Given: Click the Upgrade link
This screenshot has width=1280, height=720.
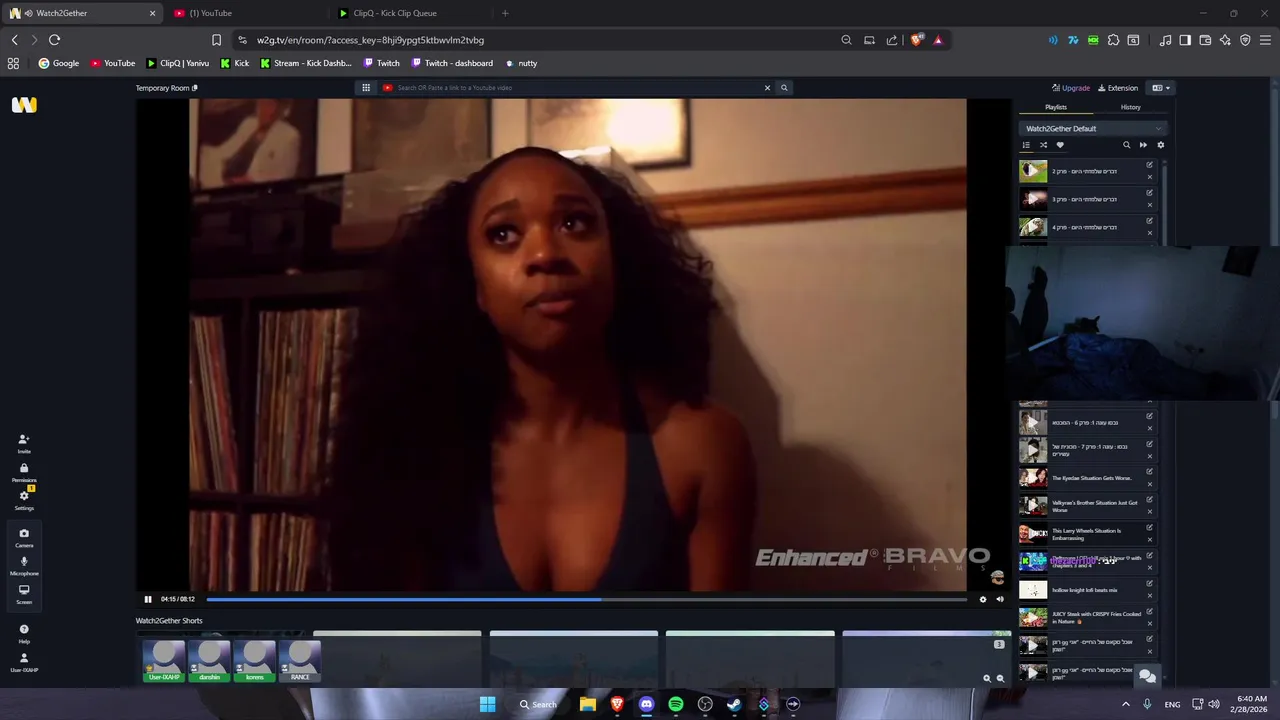Looking at the screenshot, I should pyautogui.click(x=1071, y=88).
